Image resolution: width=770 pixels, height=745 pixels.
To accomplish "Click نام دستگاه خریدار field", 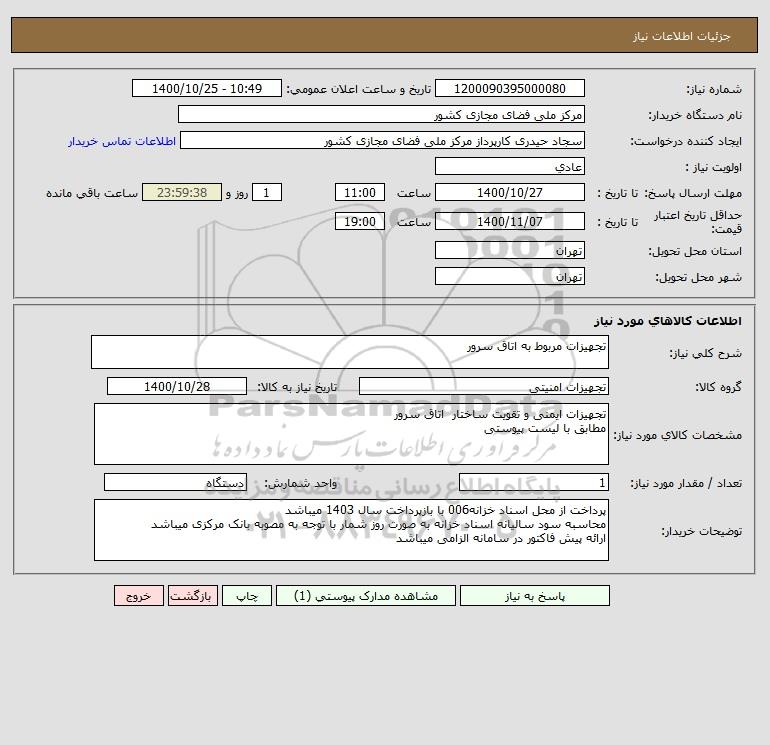I will click(x=381, y=114).
